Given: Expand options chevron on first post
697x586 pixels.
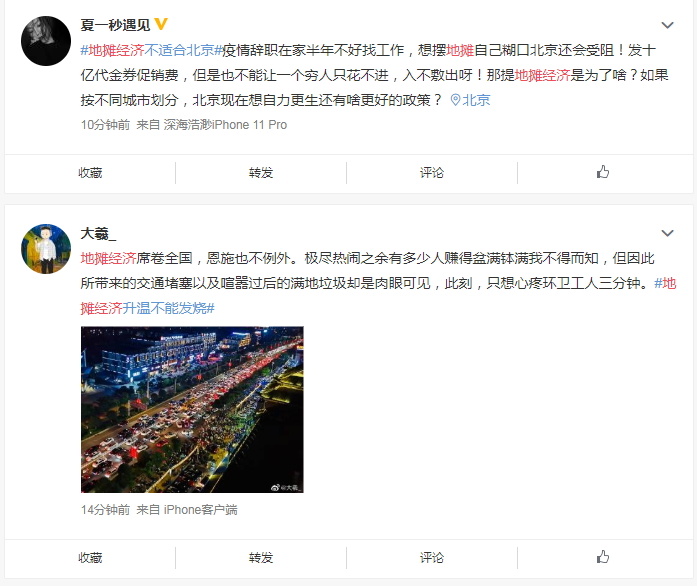Looking at the screenshot, I should [x=667, y=25].
